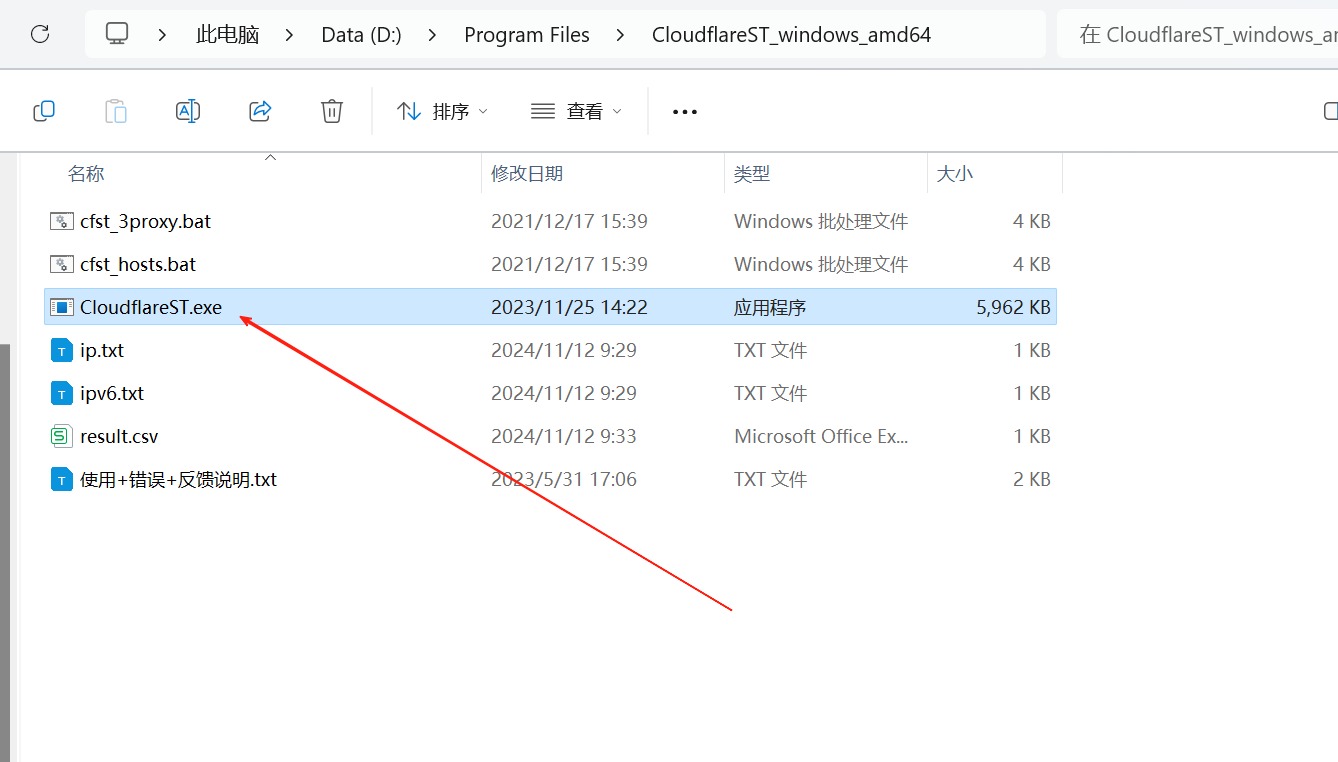Expand chevron after Program Files breadcrumb
Screen dimensions: 1338x762
(621, 35)
